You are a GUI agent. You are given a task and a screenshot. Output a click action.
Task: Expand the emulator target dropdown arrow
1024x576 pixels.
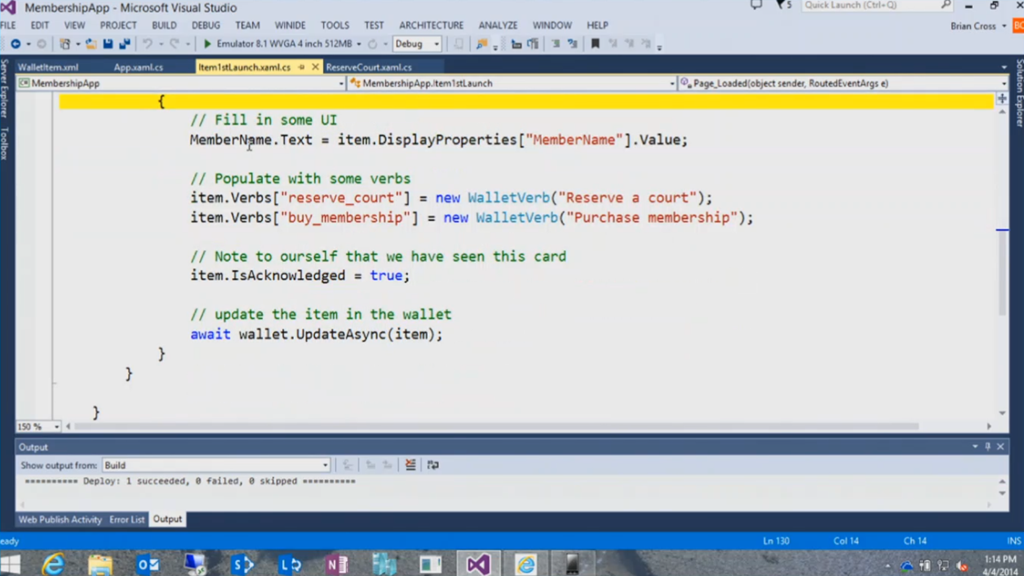(x=359, y=44)
